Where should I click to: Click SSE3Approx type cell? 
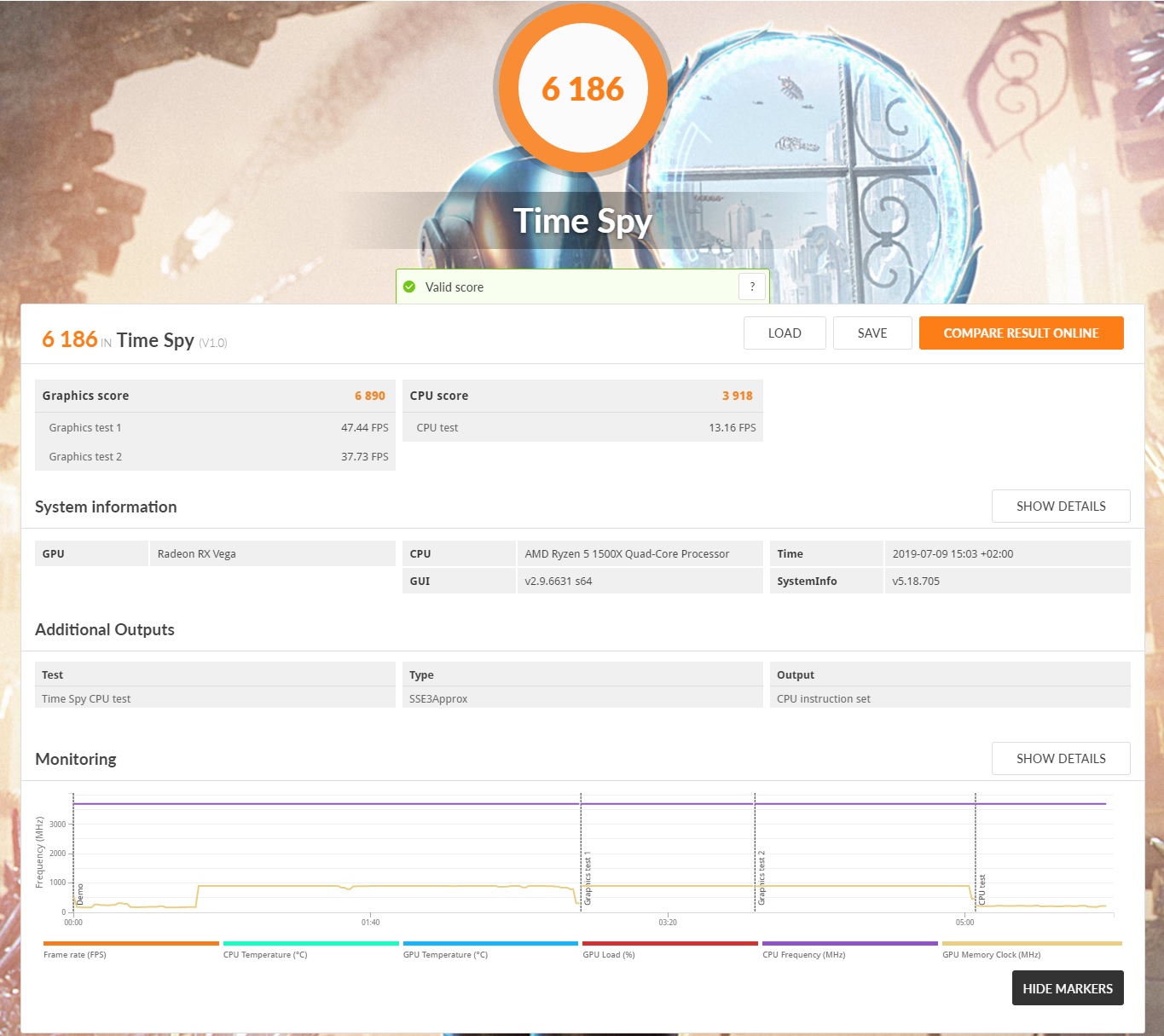582,698
